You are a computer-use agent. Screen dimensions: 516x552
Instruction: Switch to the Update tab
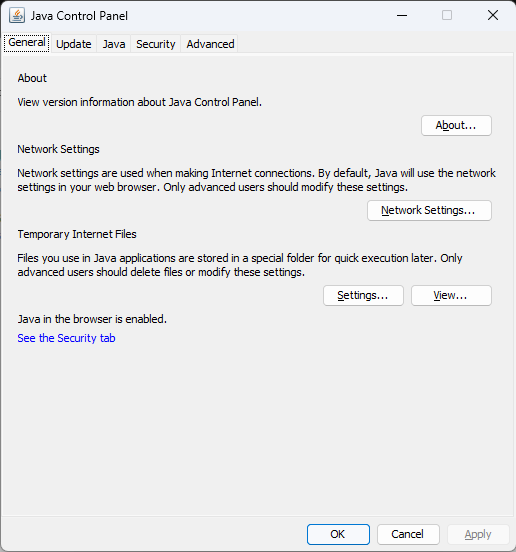(74, 44)
